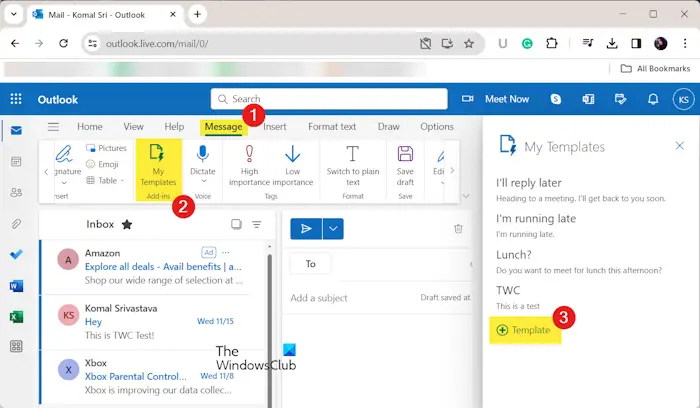The image size is (700, 408).
Task: Click the Dictate microphone button
Action: [203, 159]
